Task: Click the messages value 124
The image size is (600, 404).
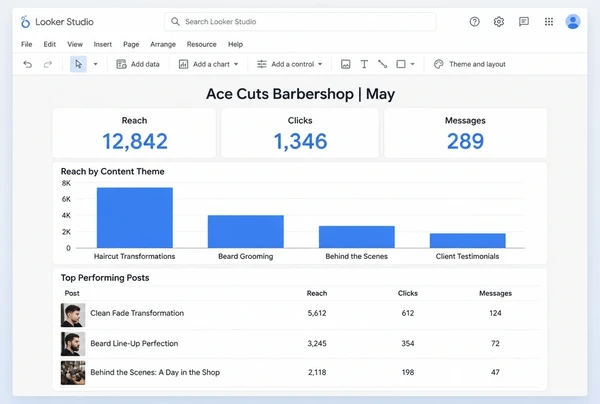Action: (x=495, y=313)
